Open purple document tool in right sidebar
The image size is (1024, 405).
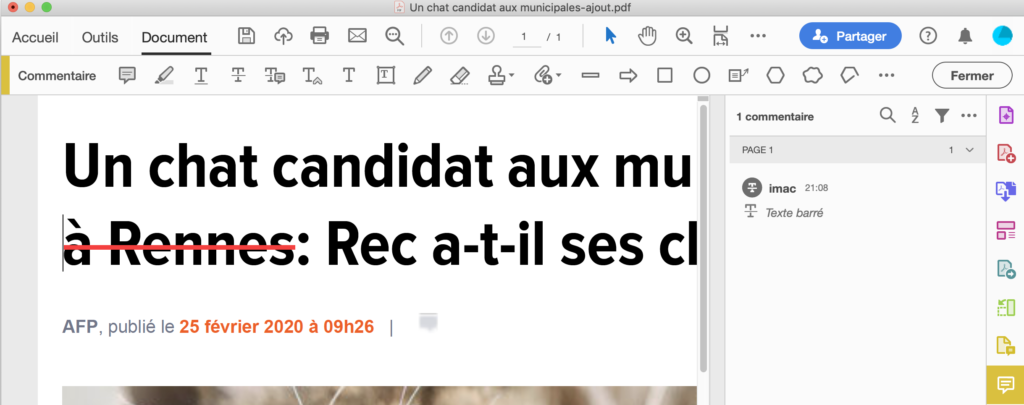tap(1006, 115)
